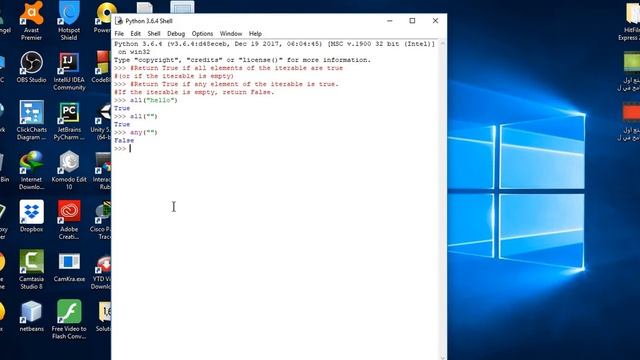Open the Debug menu
The height and width of the screenshot is (360, 640).
pos(176,33)
